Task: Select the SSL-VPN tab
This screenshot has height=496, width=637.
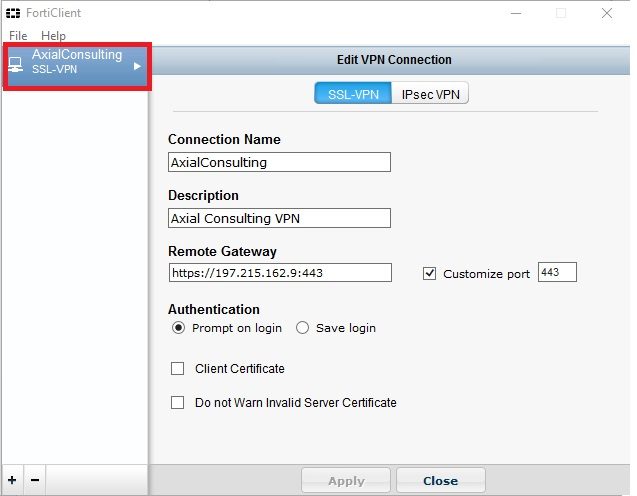Action: [x=353, y=93]
